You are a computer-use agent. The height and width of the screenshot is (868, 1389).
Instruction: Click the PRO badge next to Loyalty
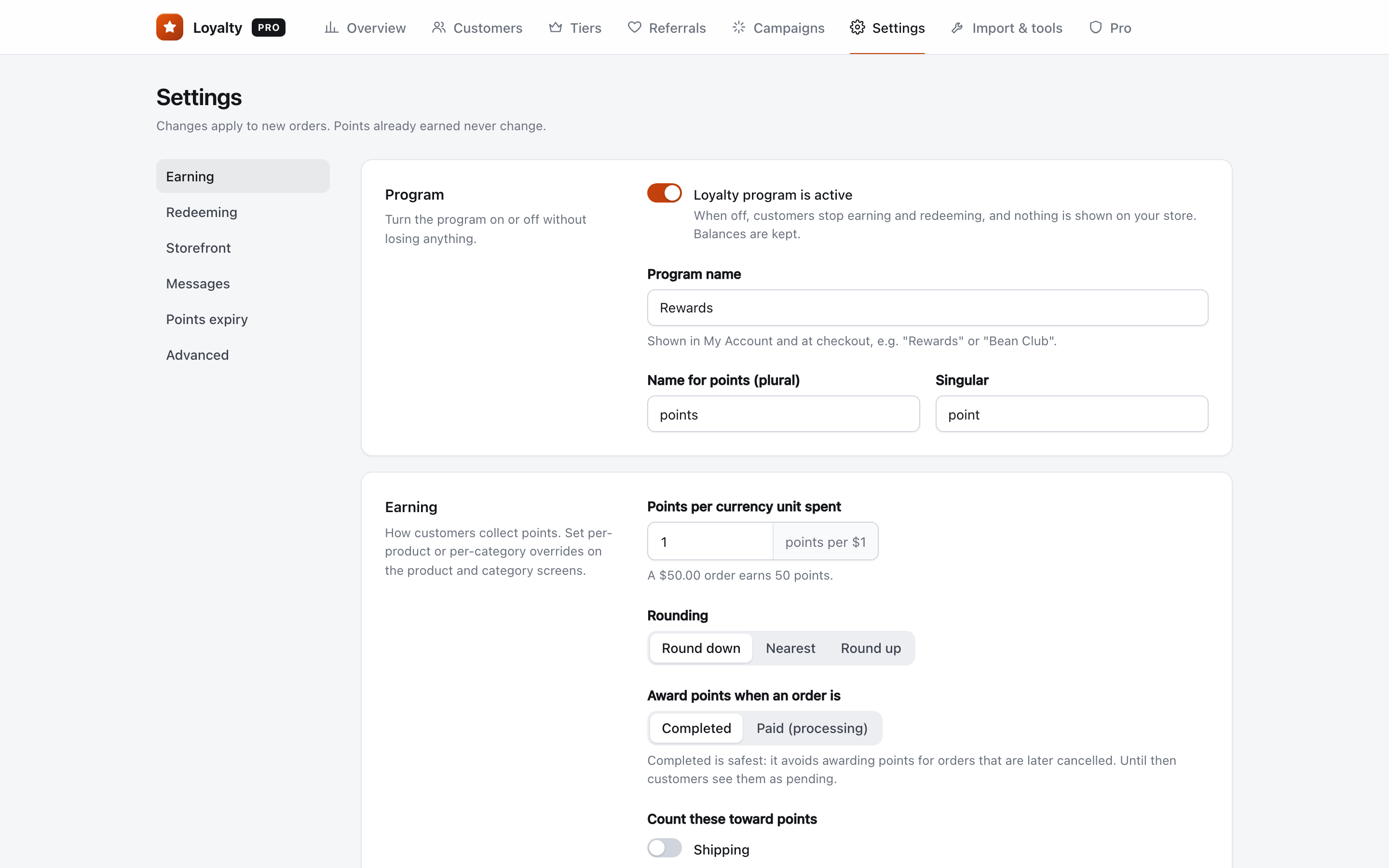[x=269, y=27]
